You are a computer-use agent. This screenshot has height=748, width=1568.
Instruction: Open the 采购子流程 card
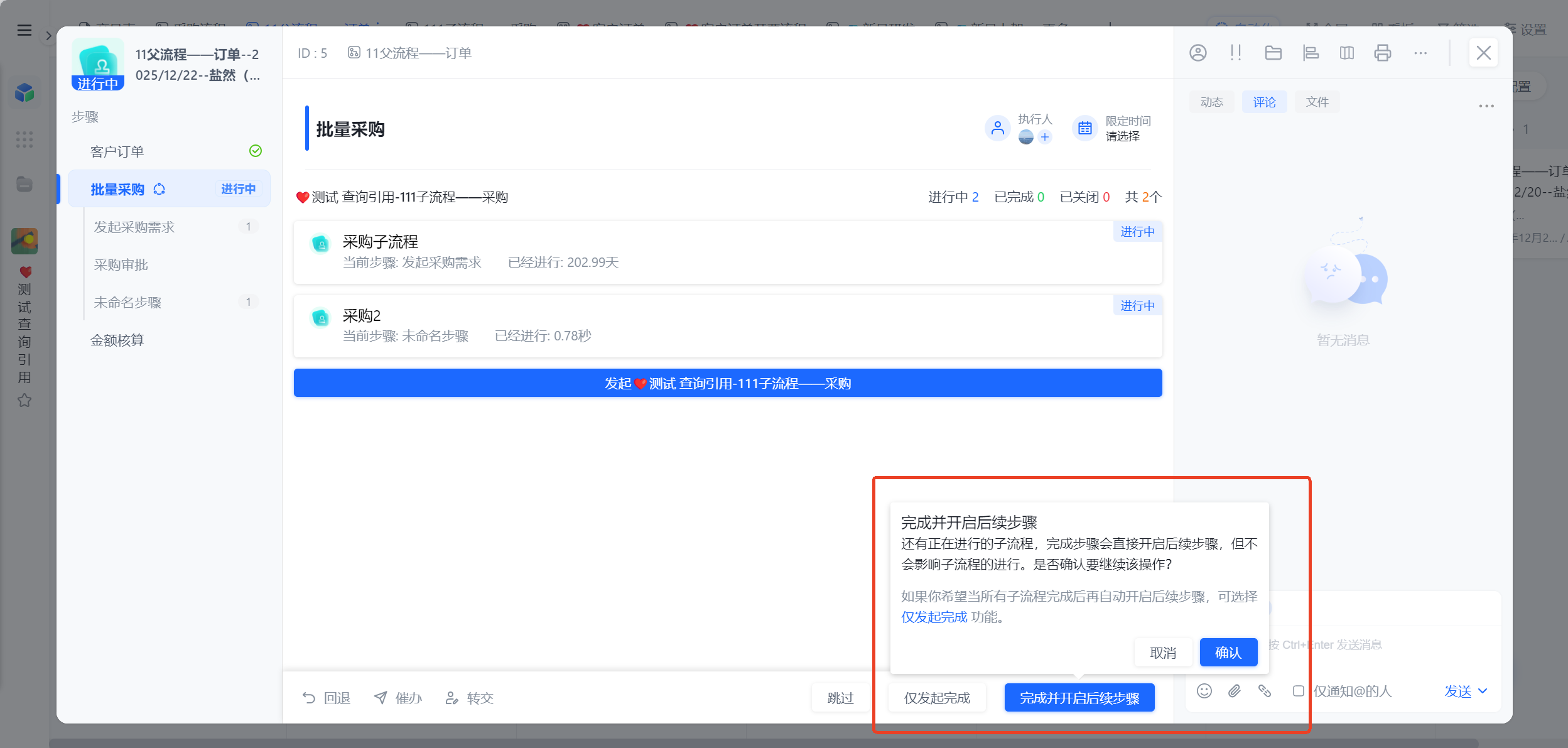[x=727, y=252]
